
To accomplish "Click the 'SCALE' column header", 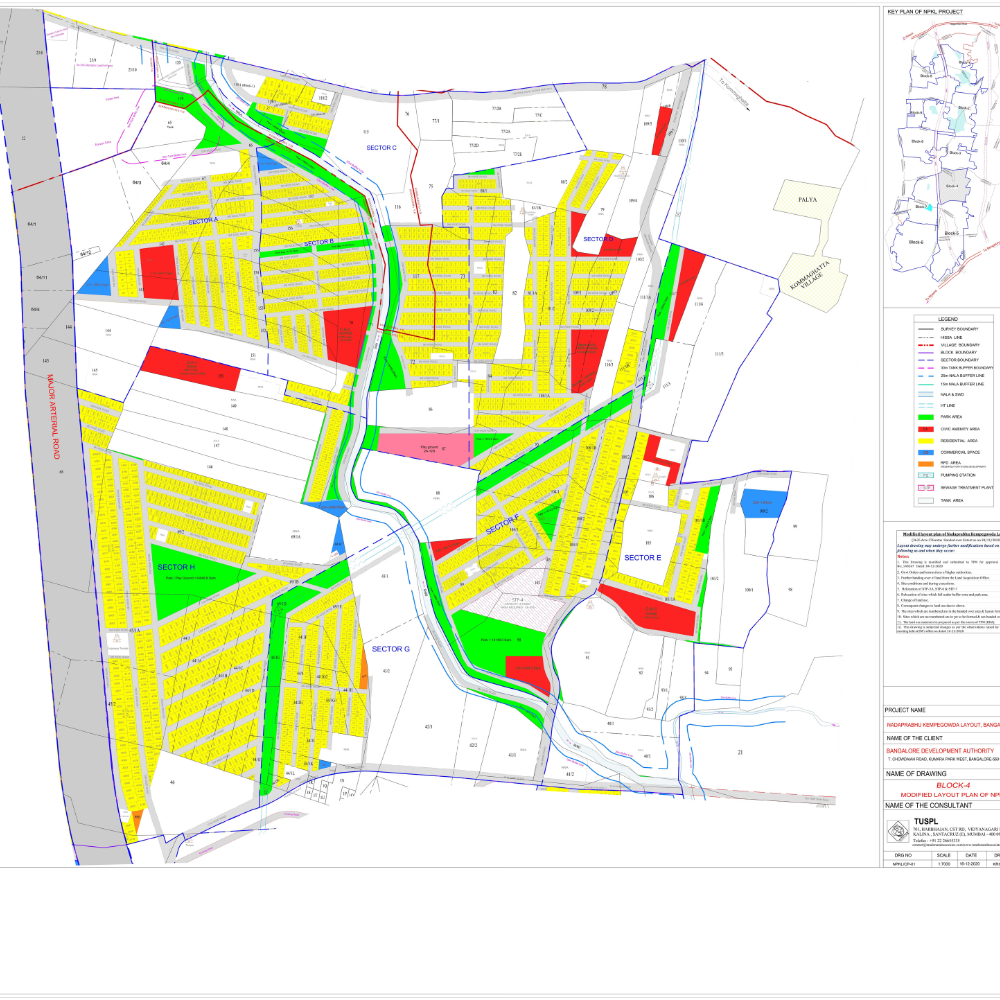I will 944,855.
